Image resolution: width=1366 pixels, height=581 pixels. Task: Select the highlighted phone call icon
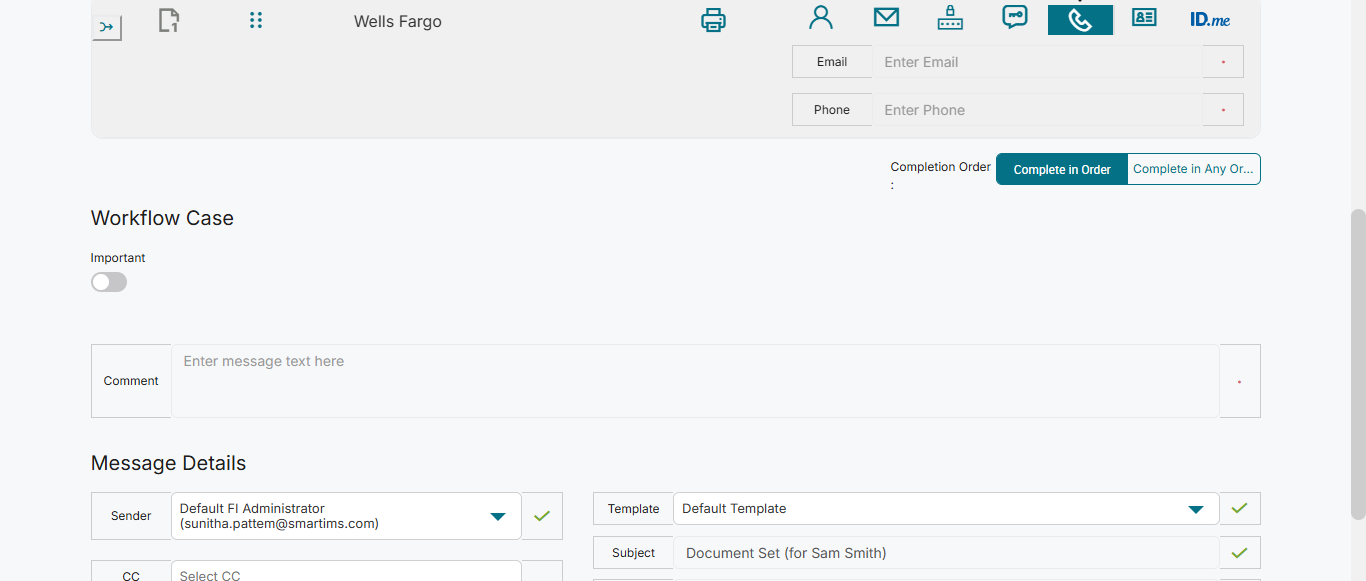(x=1080, y=20)
